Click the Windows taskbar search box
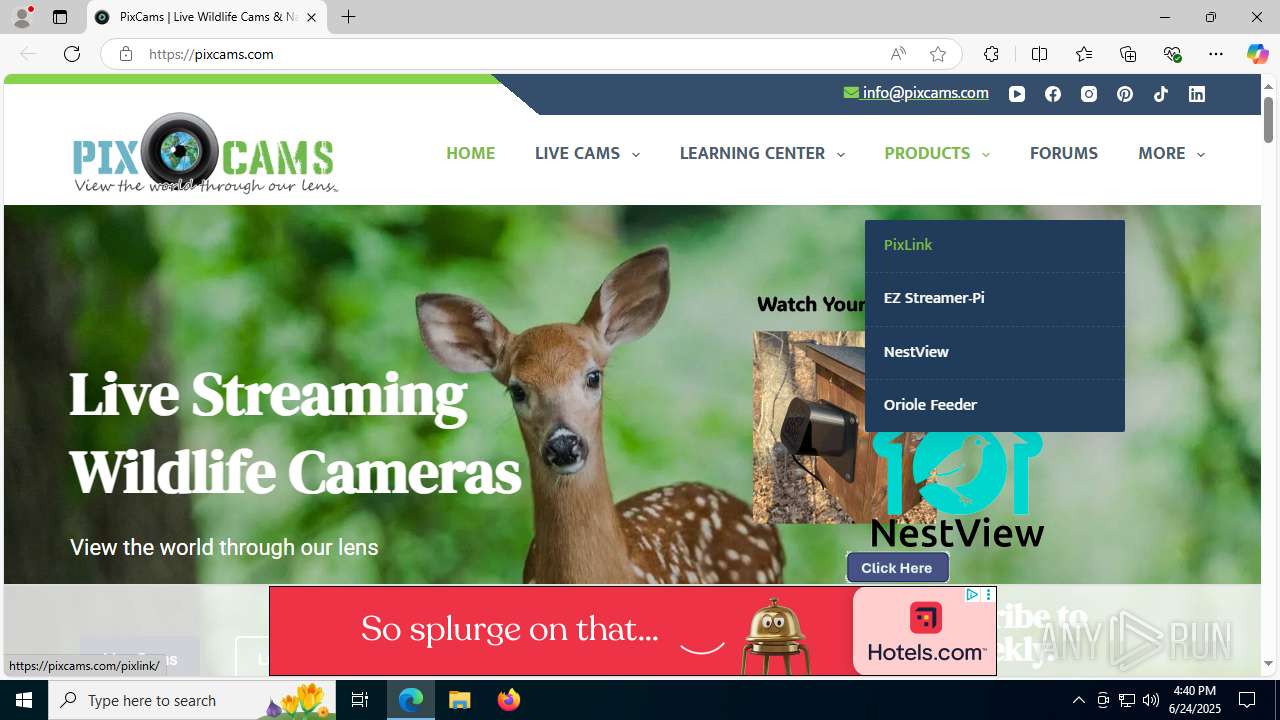 194,700
